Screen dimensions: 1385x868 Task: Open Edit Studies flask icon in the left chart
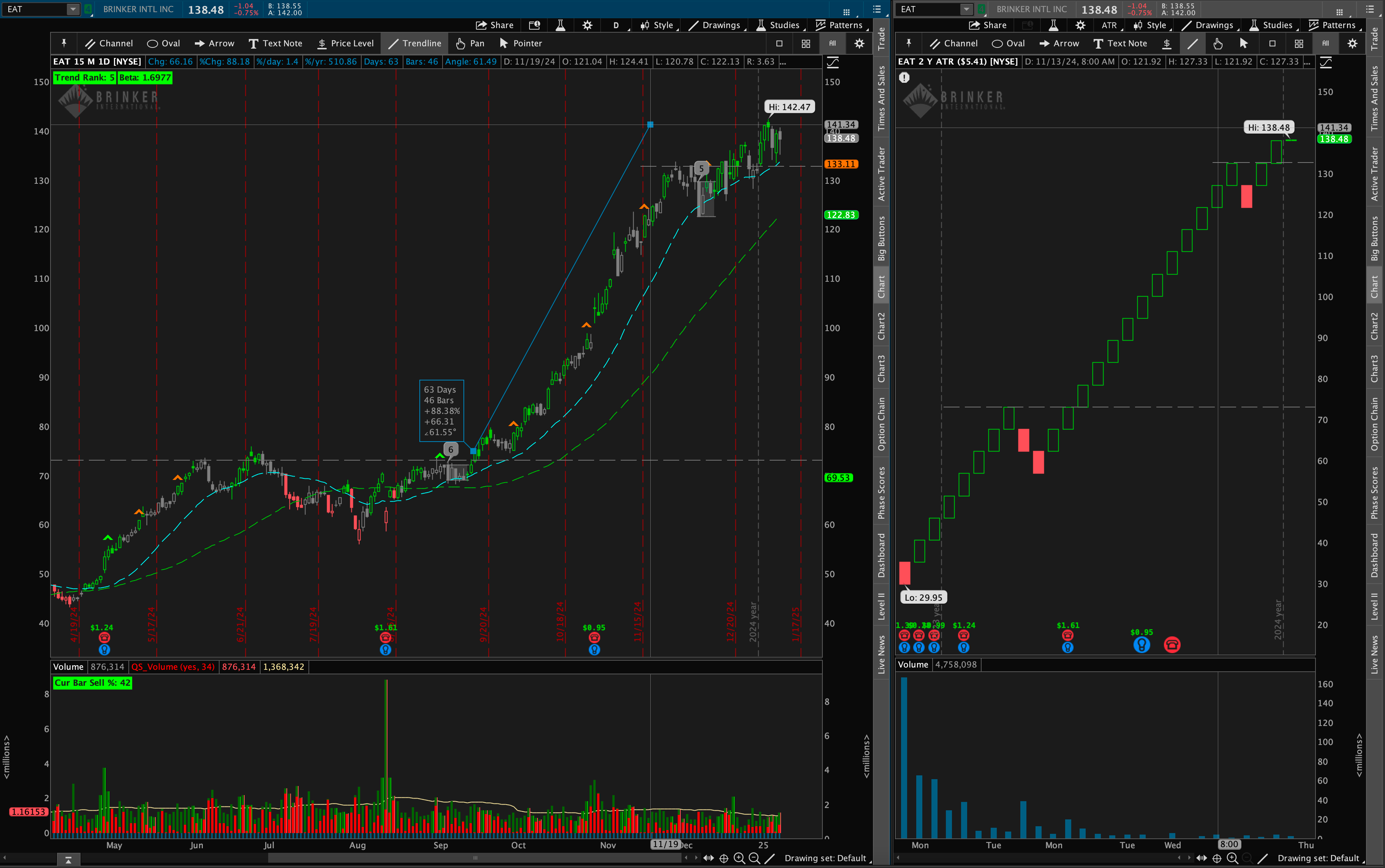click(560, 25)
